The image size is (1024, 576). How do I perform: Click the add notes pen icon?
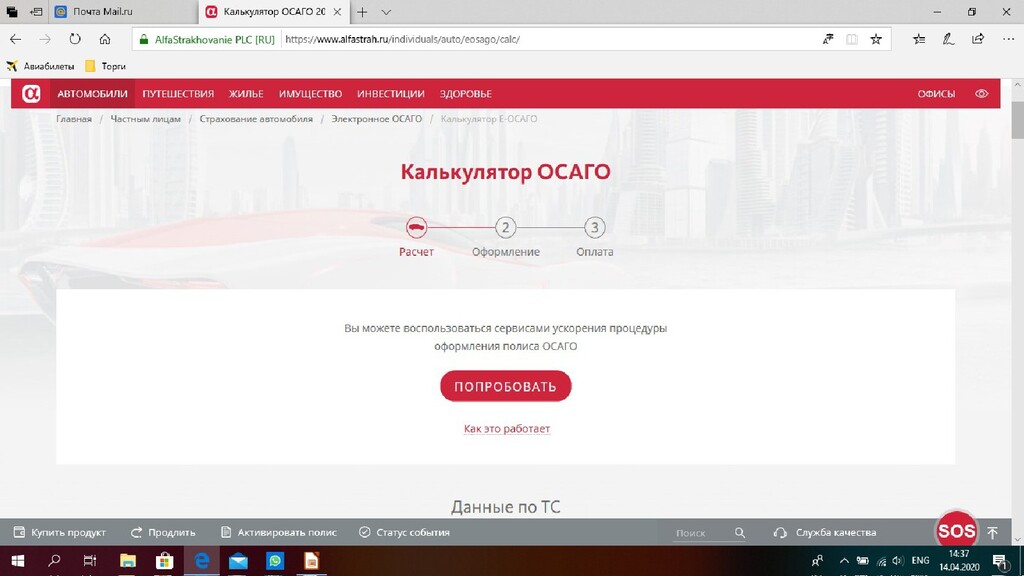tap(948, 39)
